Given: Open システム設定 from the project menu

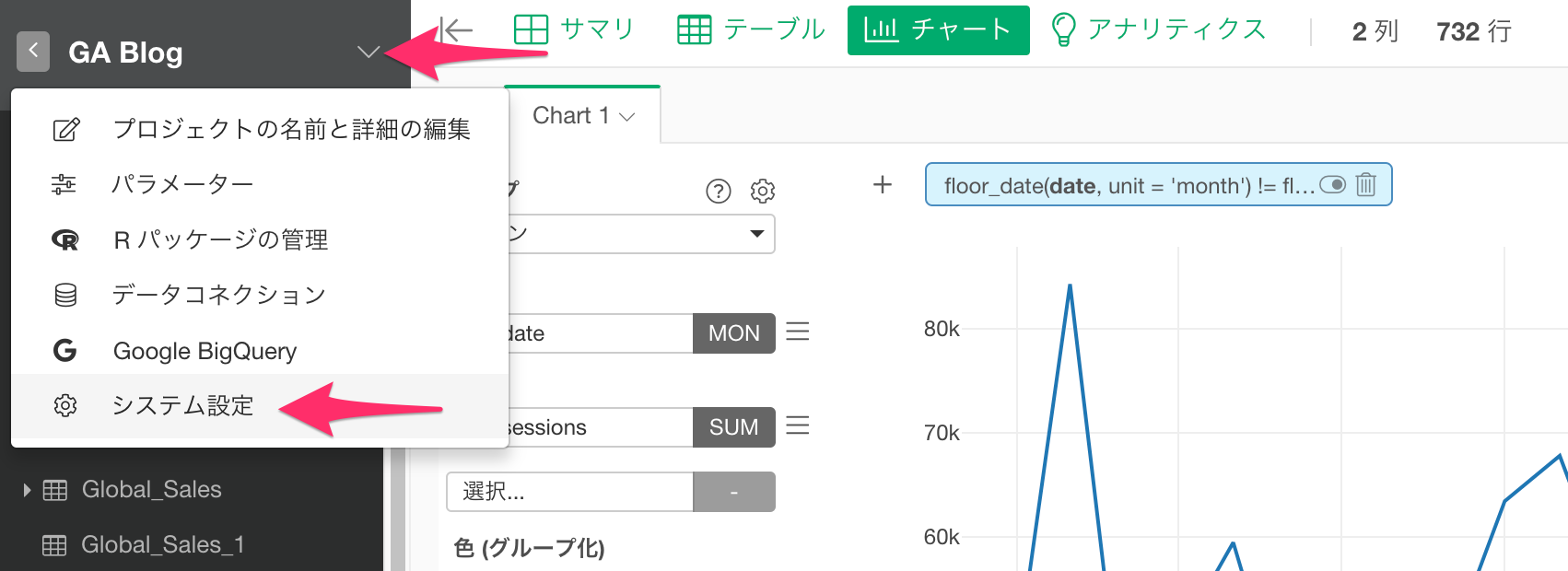Looking at the screenshot, I should pyautogui.click(x=260, y=405).
